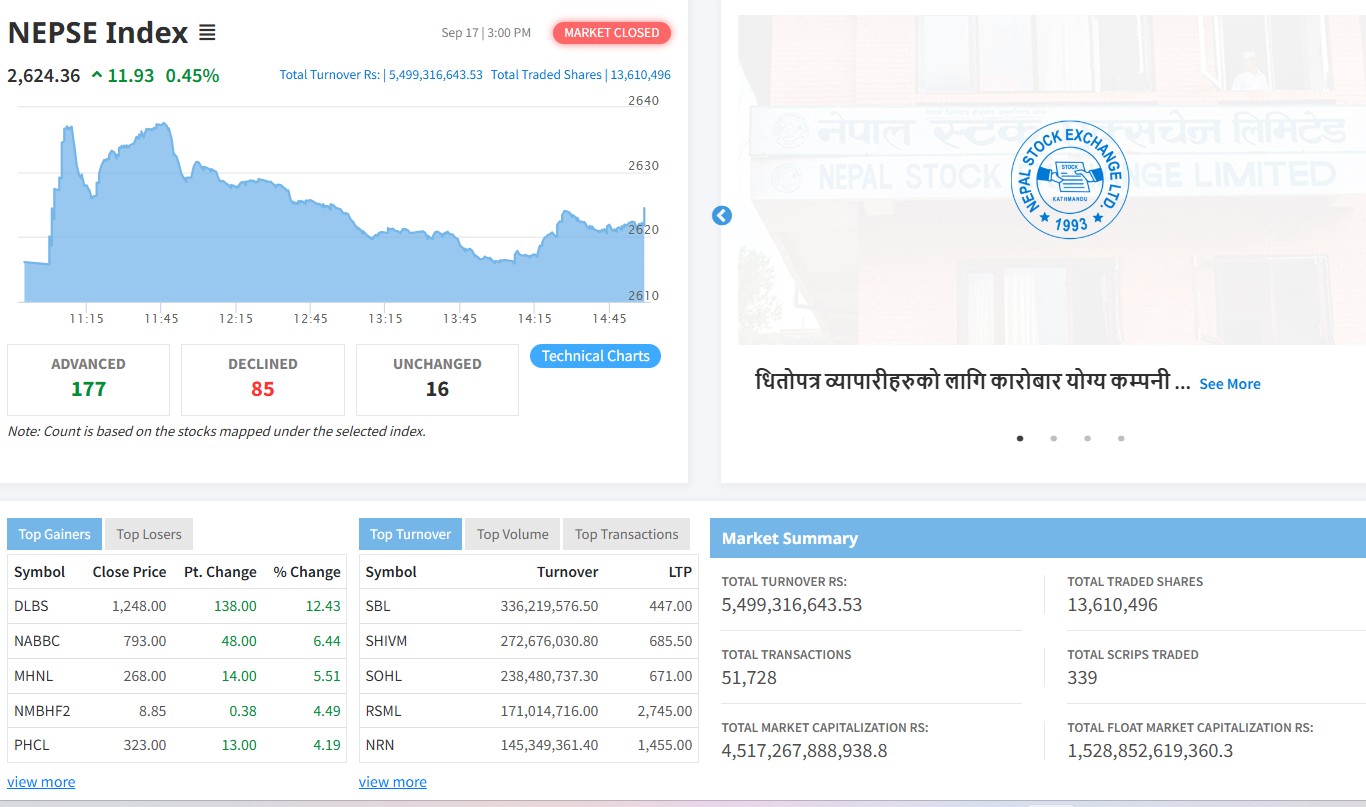
Task: Click the PHCL symbol row
Action: click(x=177, y=745)
